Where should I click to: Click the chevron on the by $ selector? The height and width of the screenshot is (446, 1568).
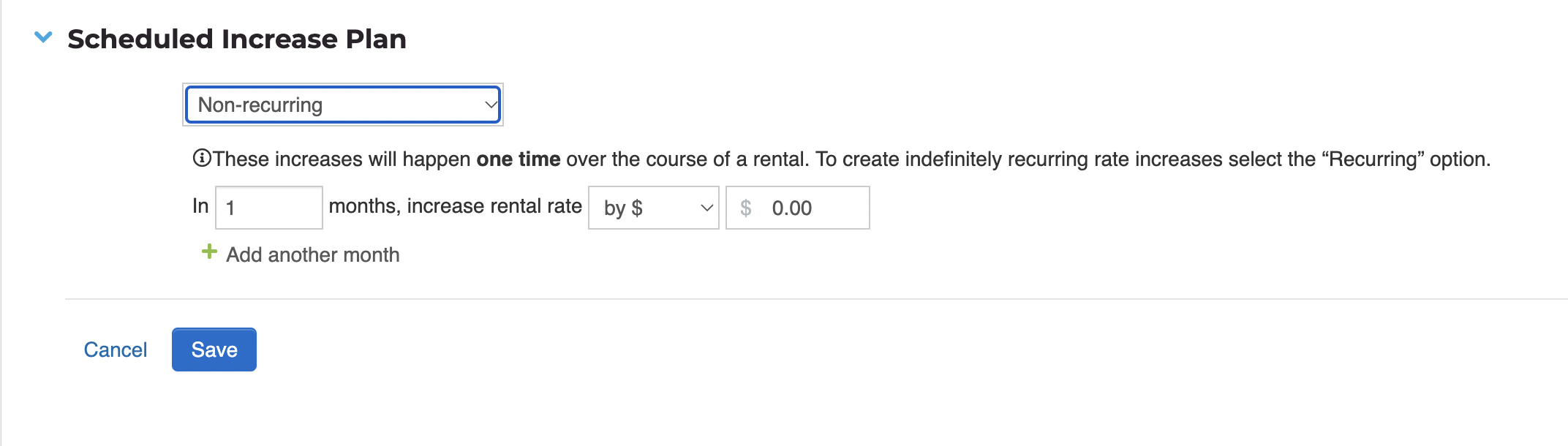(x=706, y=208)
